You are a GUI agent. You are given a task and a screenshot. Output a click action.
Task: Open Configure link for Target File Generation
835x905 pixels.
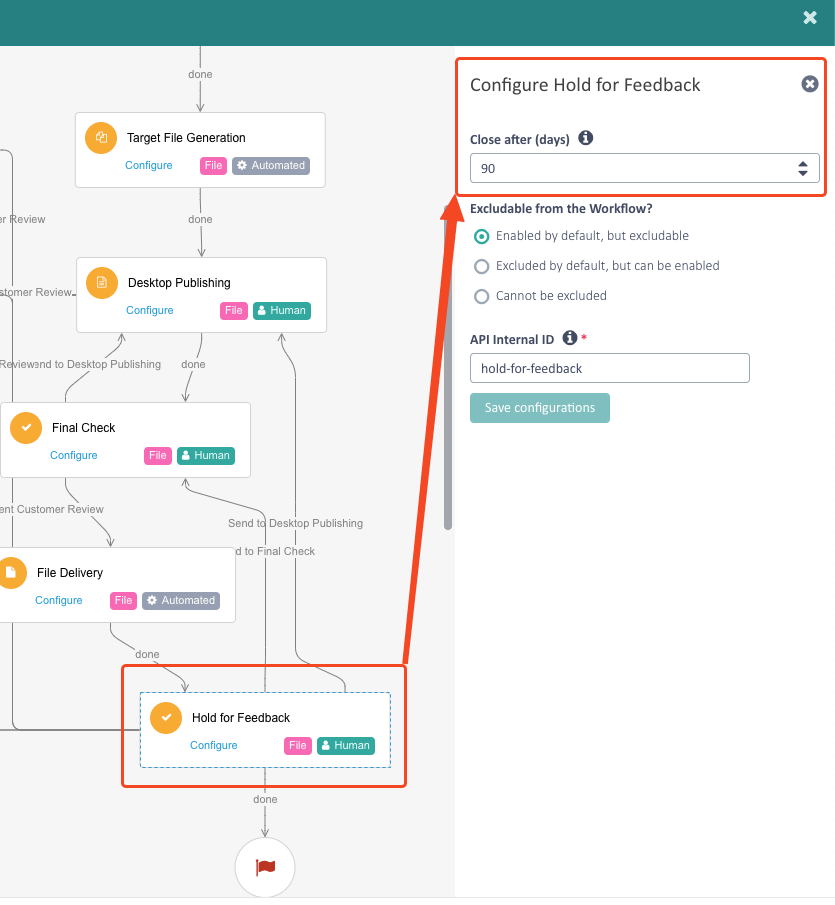(x=149, y=165)
